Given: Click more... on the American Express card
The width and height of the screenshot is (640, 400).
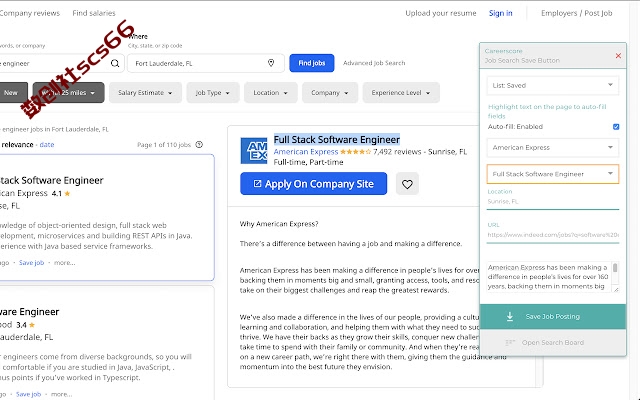Looking at the screenshot, I should click(x=64, y=262).
